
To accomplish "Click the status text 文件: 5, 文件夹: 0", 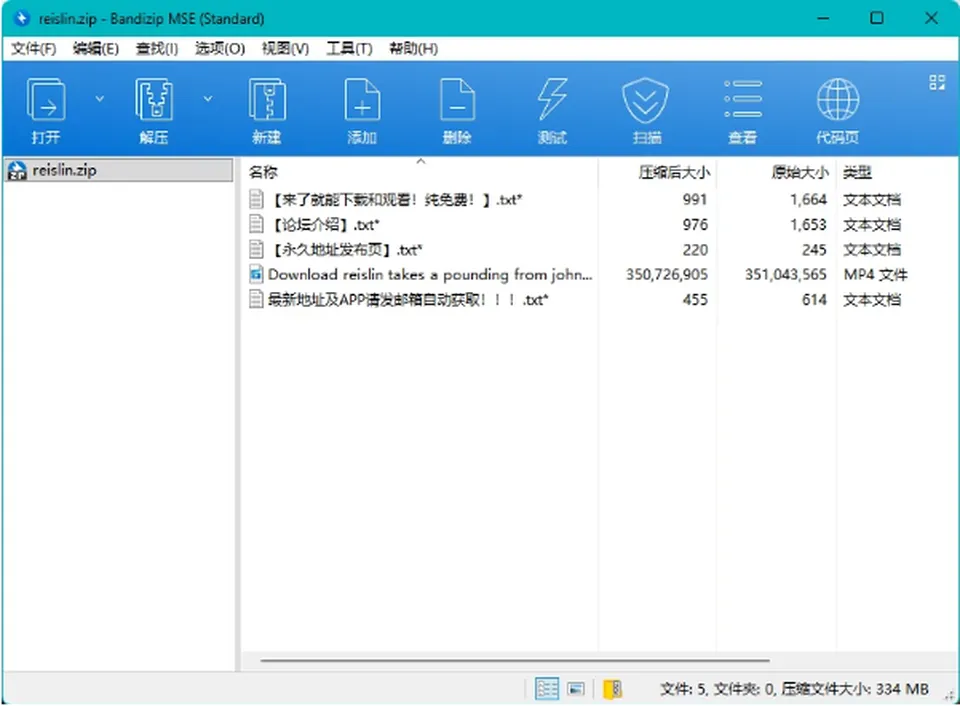I will coord(717,689).
